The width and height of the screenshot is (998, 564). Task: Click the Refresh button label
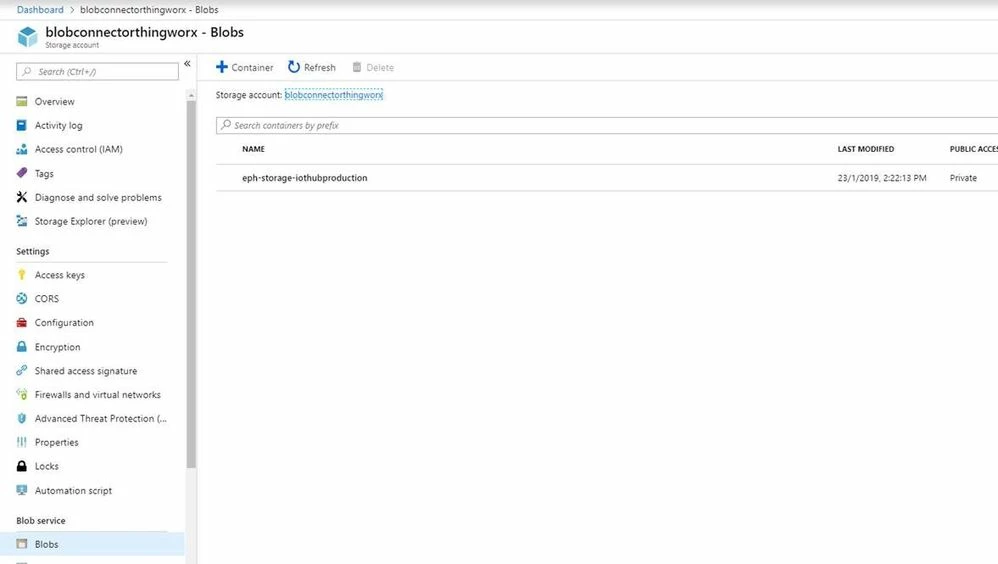click(x=320, y=67)
